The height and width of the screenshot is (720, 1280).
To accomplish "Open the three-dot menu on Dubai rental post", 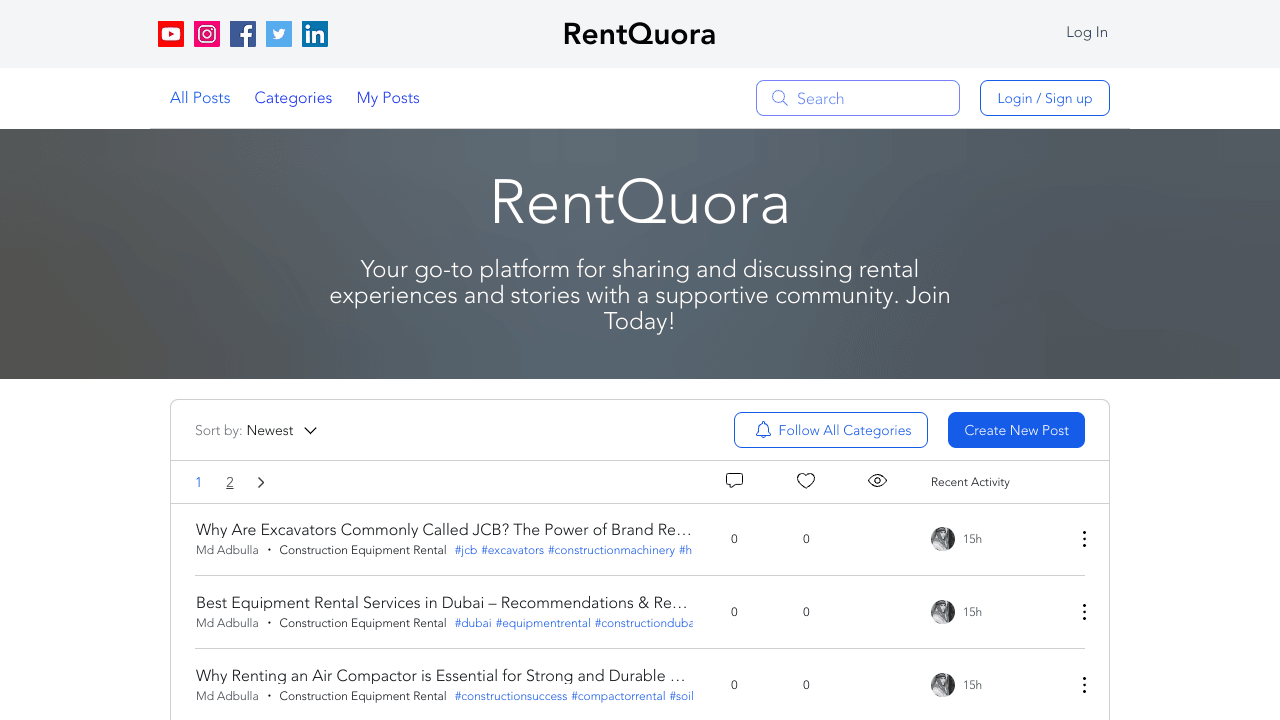I will coord(1084,612).
